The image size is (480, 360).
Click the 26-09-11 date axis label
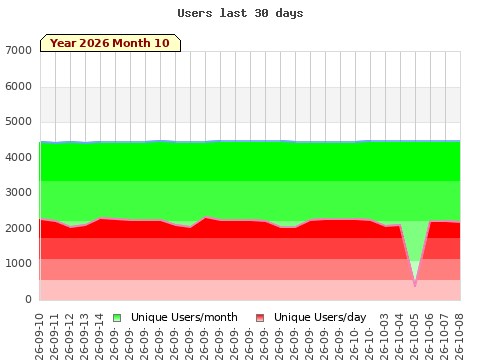click(54, 336)
